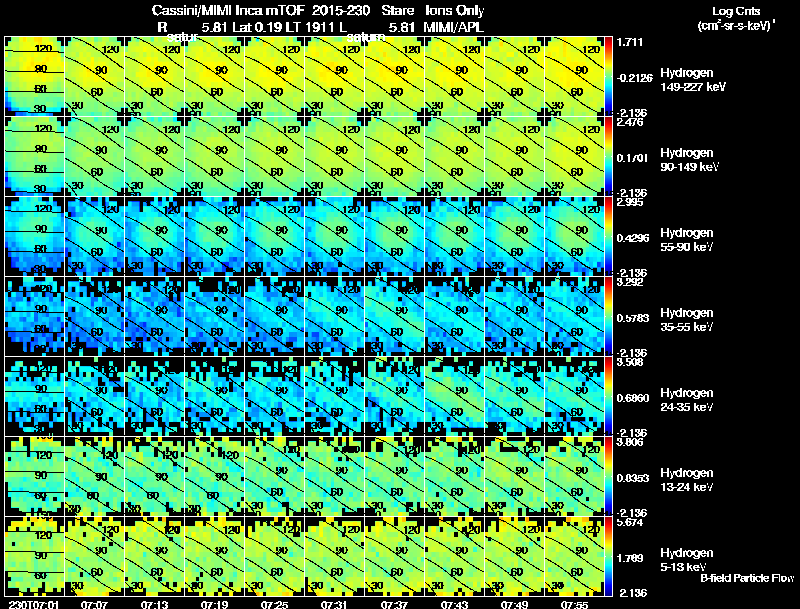Click the 'Cassini/MIMI Inca mTOF' title text

pyautogui.click(x=228, y=11)
